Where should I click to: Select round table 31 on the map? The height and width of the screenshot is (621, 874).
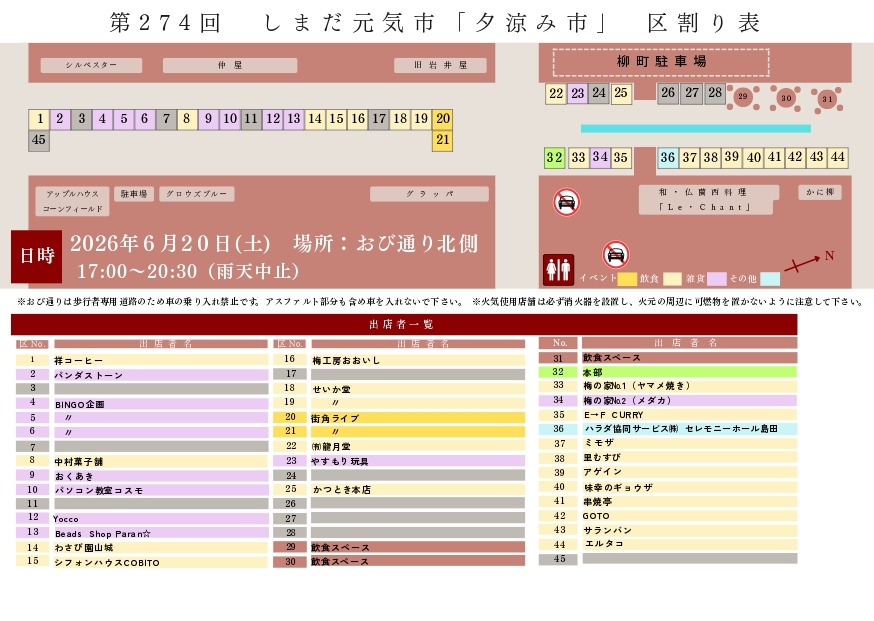pyautogui.click(x=827, y=100)
